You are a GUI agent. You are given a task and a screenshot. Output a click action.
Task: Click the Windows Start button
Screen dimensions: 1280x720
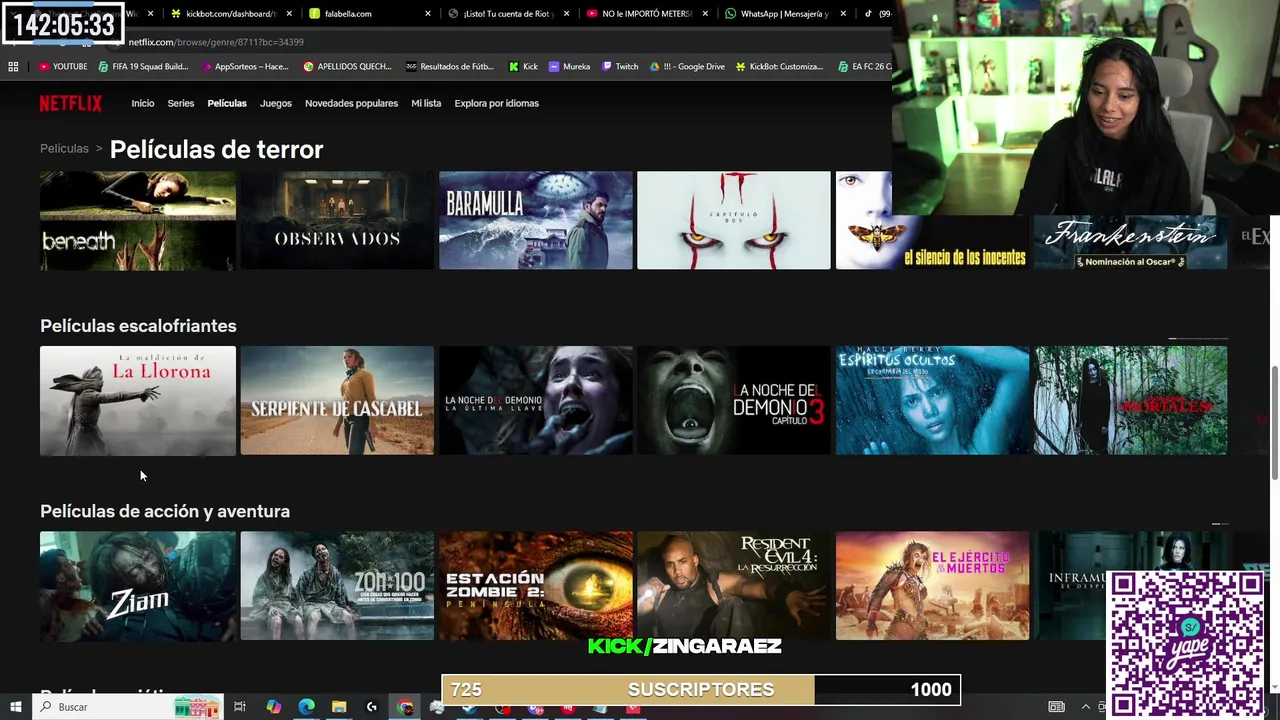click(x=15, y=707)
